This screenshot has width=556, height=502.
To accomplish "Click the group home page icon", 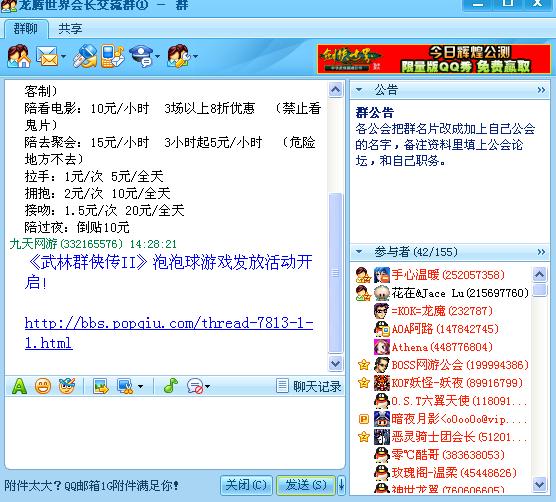I will coord(19,56).
